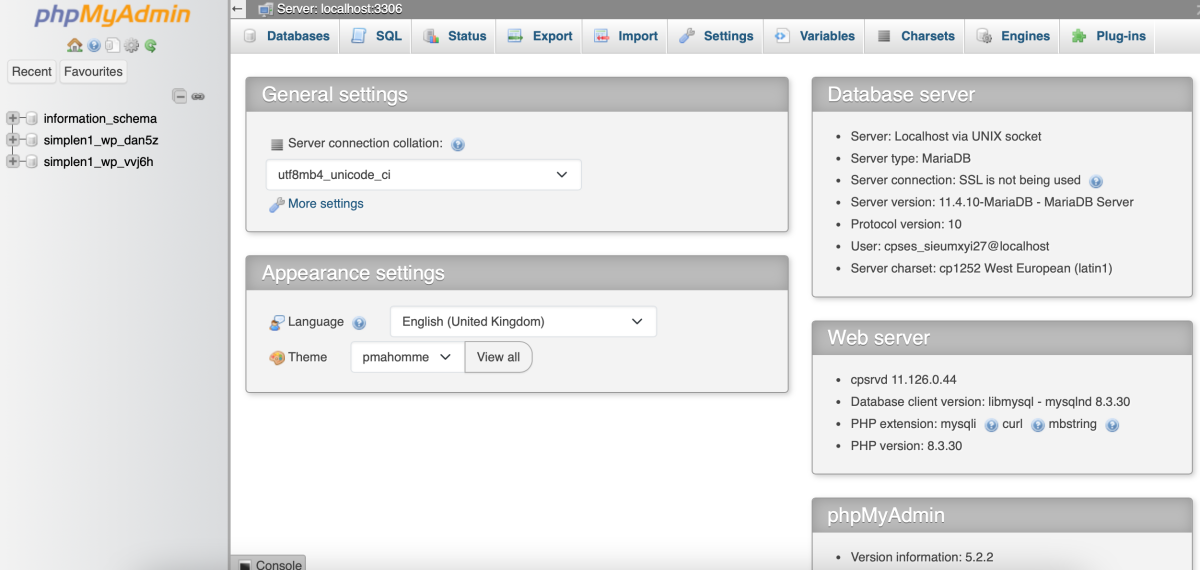Click text 'PHP version: 8.3.30'

906,446
